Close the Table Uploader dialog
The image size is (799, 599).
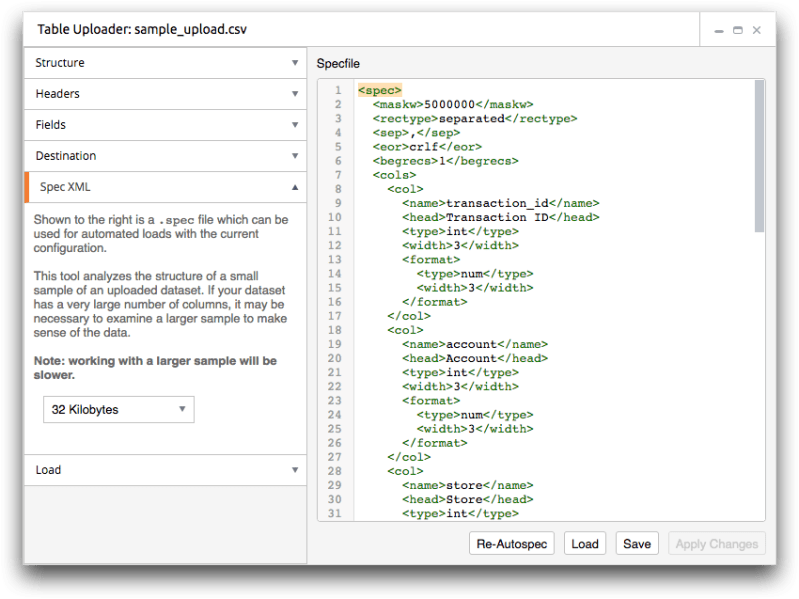pos(757,30)
